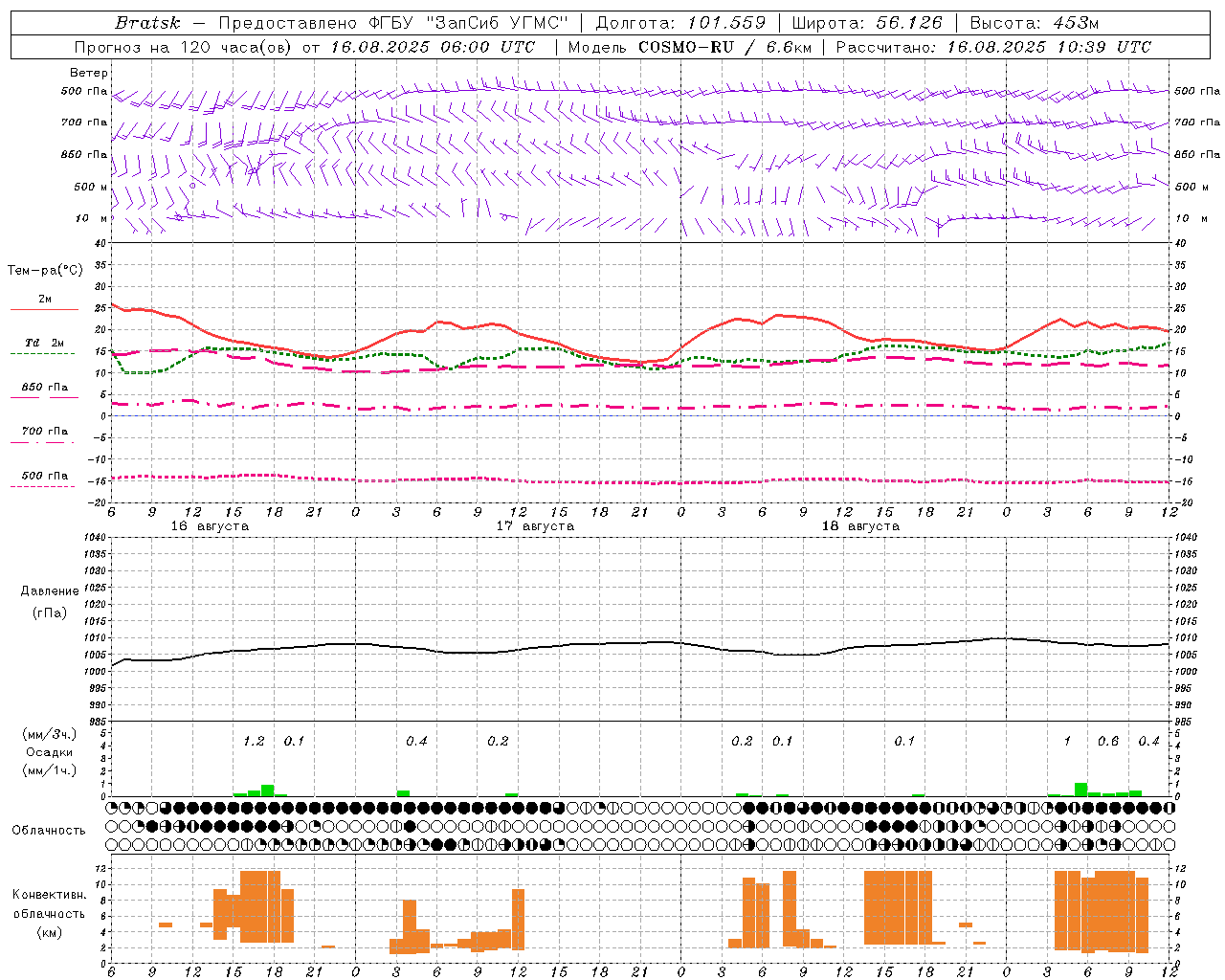1225x980 pixels.
Task: Click the 16 августа date label
Action: [210, 526]
